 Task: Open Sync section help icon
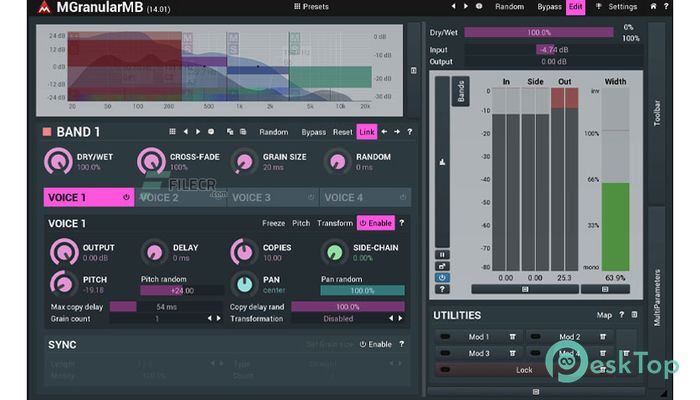point(401,344)
